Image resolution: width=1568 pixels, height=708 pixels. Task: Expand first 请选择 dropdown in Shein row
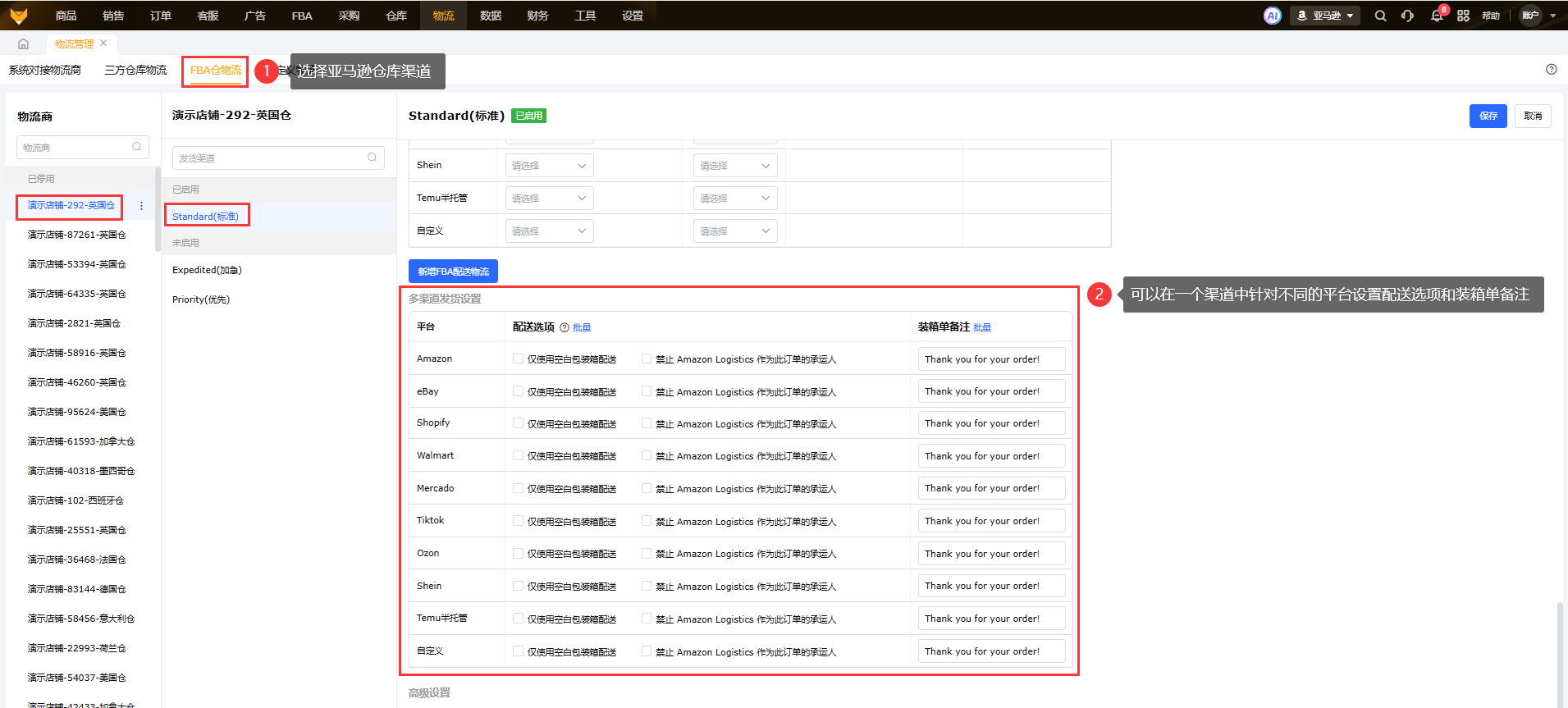(x=549, y=166)
